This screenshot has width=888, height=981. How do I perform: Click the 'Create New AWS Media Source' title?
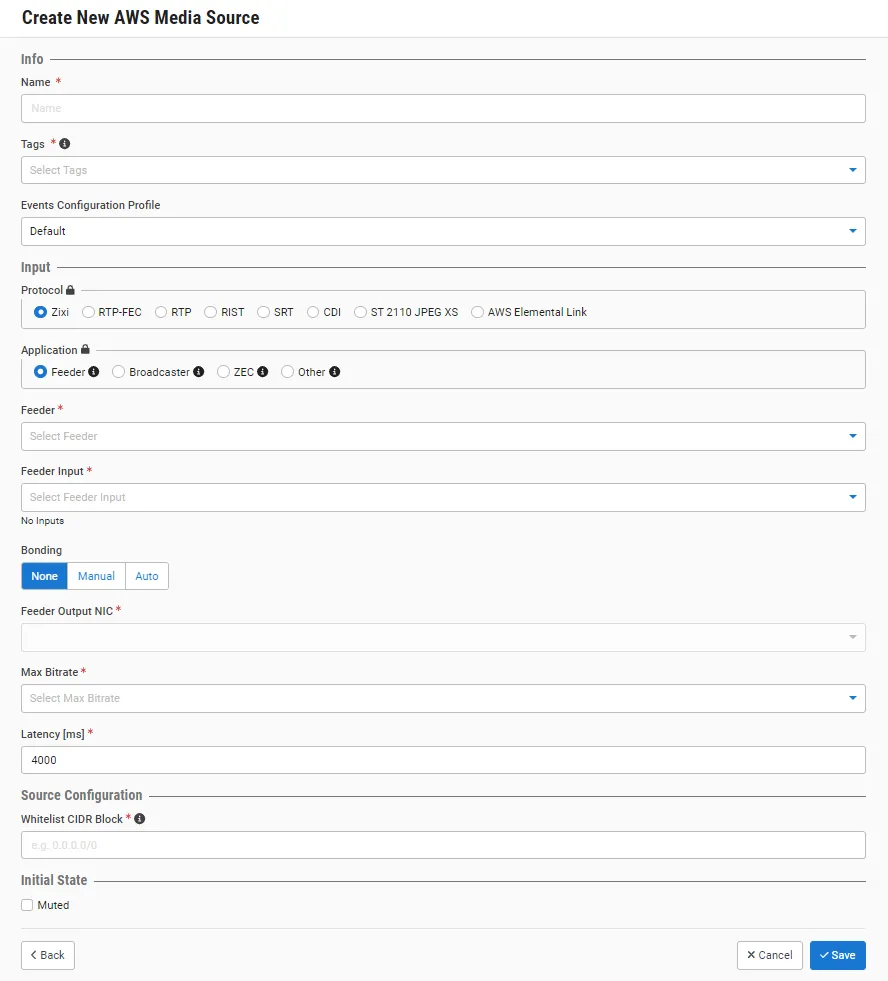pos(141,18)
